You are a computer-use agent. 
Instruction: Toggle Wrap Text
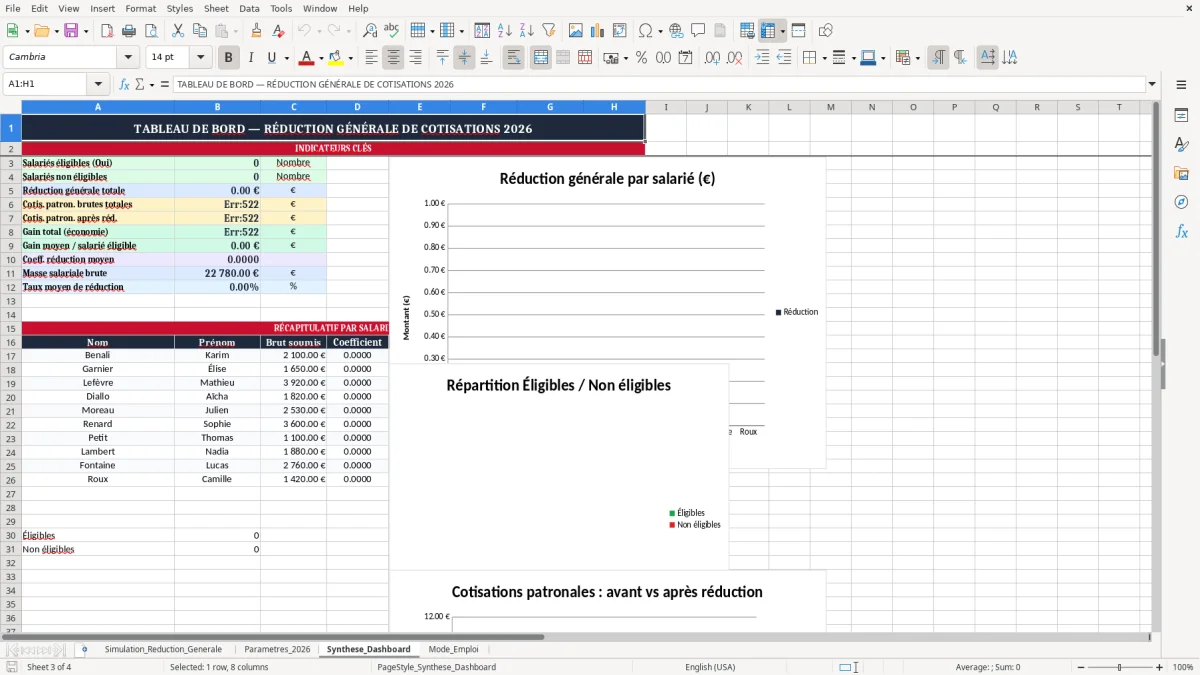513,58
